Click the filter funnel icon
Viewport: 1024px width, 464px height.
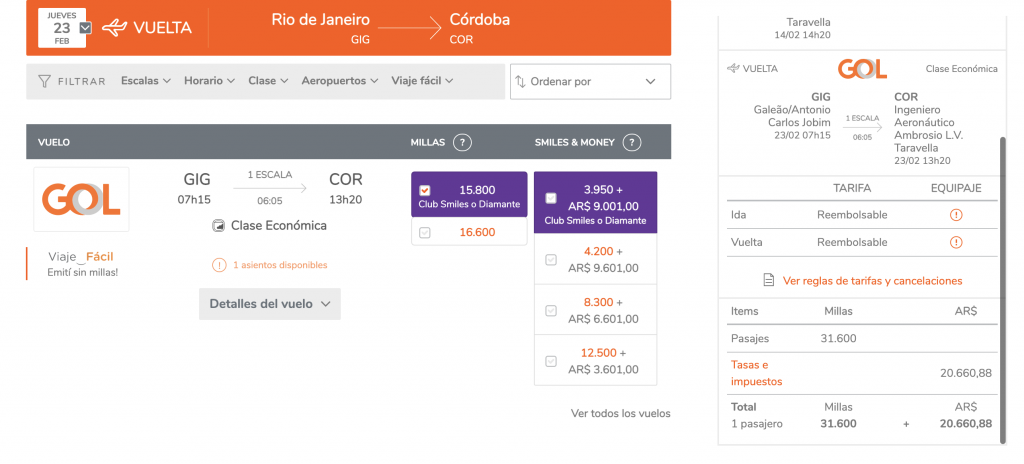click(x=44, y=81)
